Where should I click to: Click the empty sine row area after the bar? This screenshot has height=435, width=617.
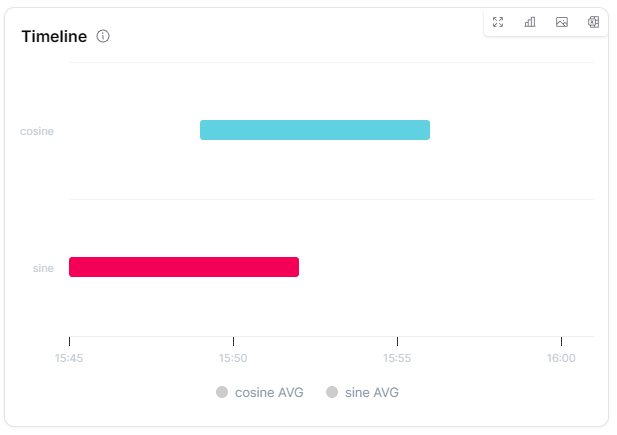[445, 267]
